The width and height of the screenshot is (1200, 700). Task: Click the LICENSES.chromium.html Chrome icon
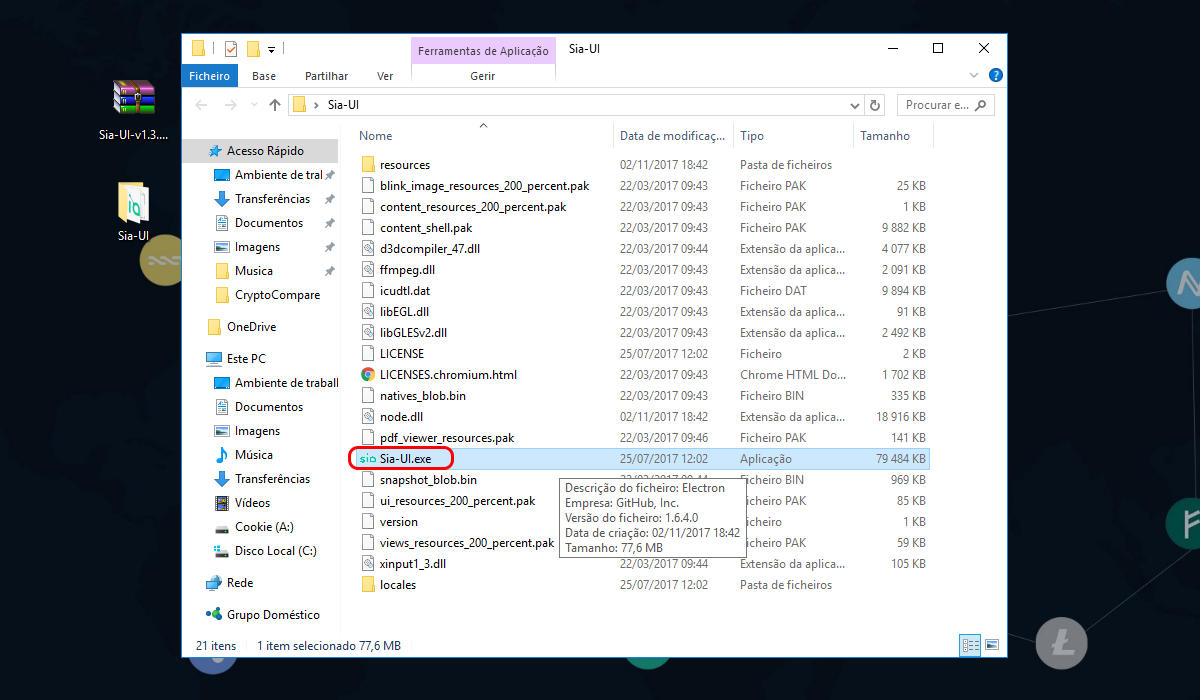367,375
